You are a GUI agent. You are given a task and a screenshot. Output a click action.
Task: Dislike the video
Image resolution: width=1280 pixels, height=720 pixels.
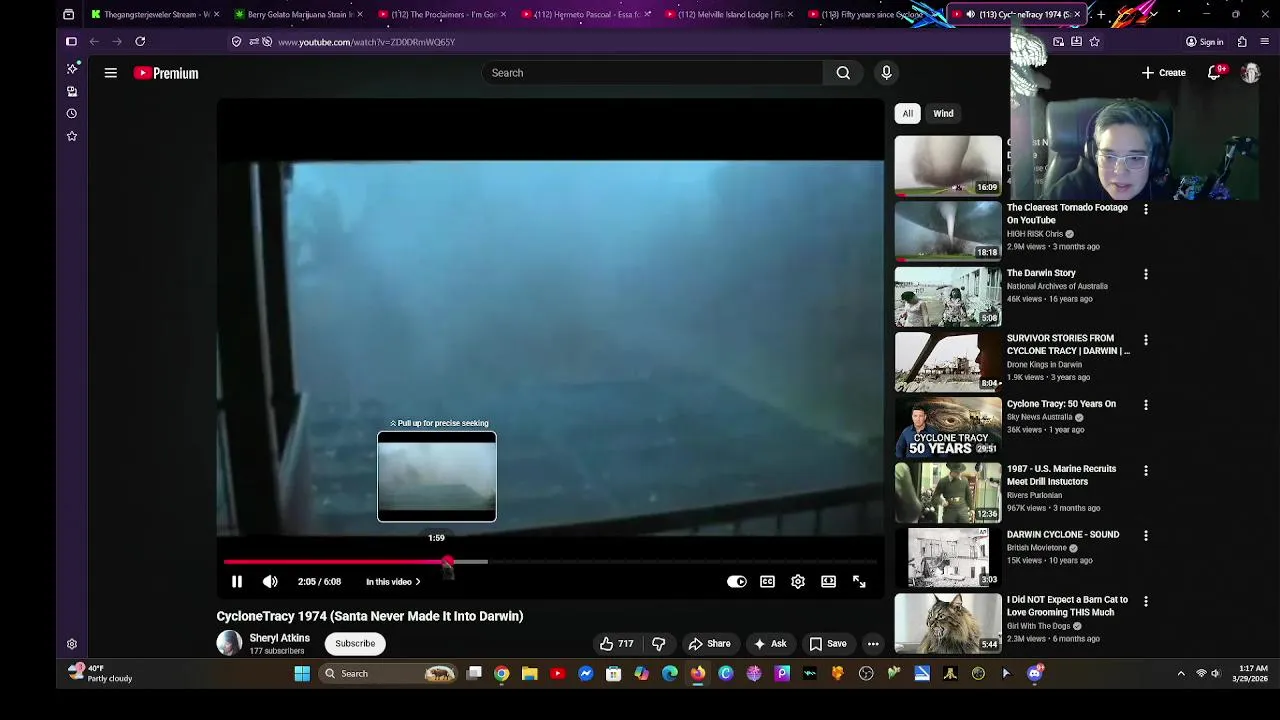(x=658, y=644)
